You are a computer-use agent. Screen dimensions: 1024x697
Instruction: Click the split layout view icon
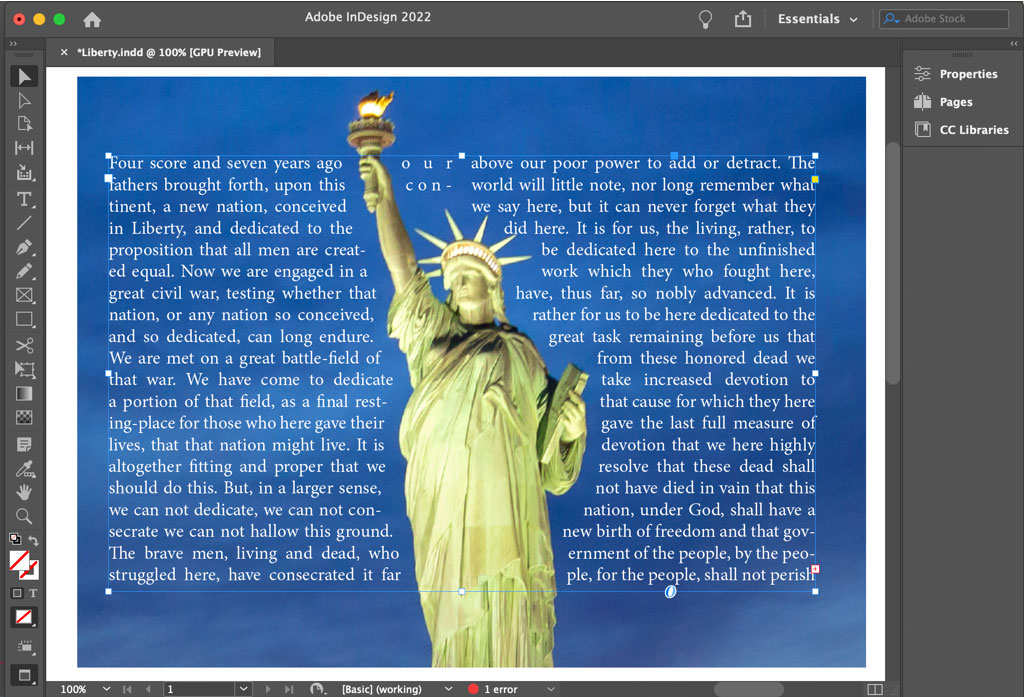(875, 689)
